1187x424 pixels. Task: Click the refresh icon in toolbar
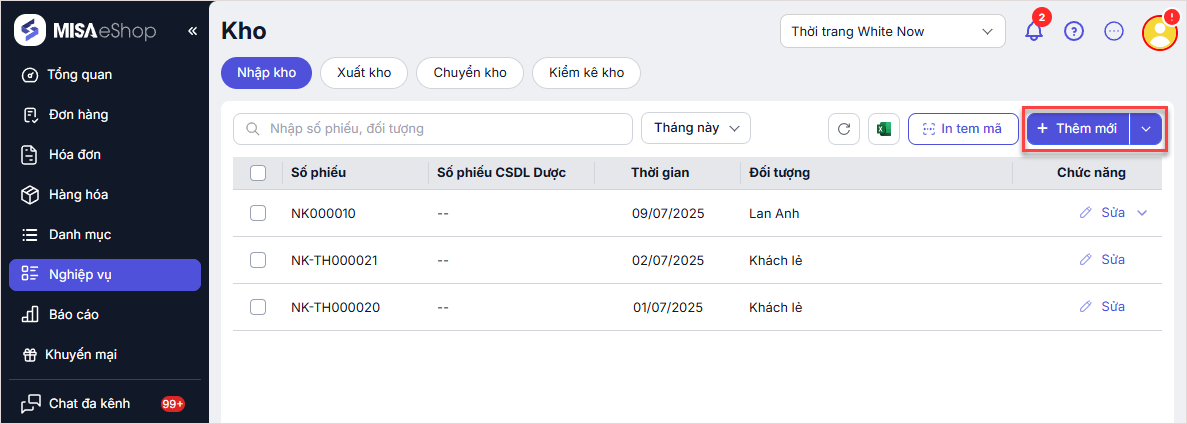point(844,129)
